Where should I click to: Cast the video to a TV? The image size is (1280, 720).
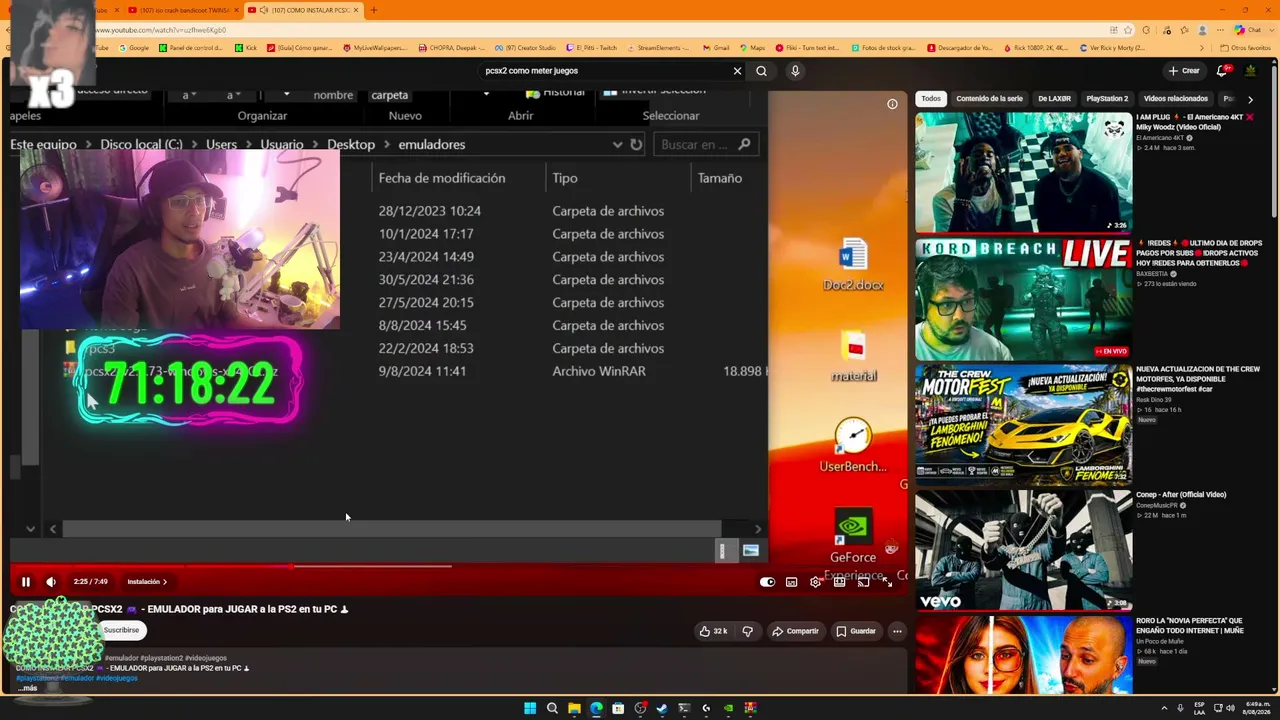[863, 582]
